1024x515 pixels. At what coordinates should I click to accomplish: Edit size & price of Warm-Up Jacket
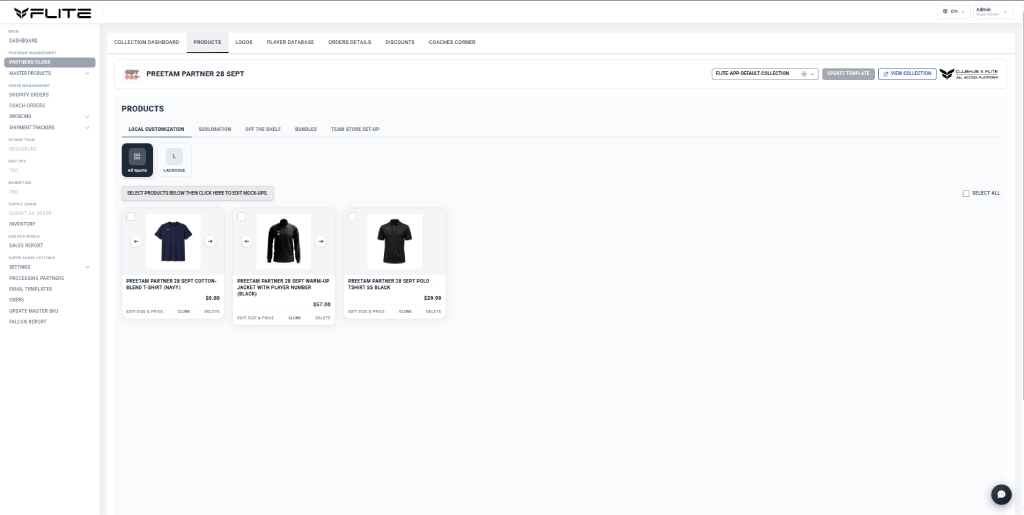[255, 318]
